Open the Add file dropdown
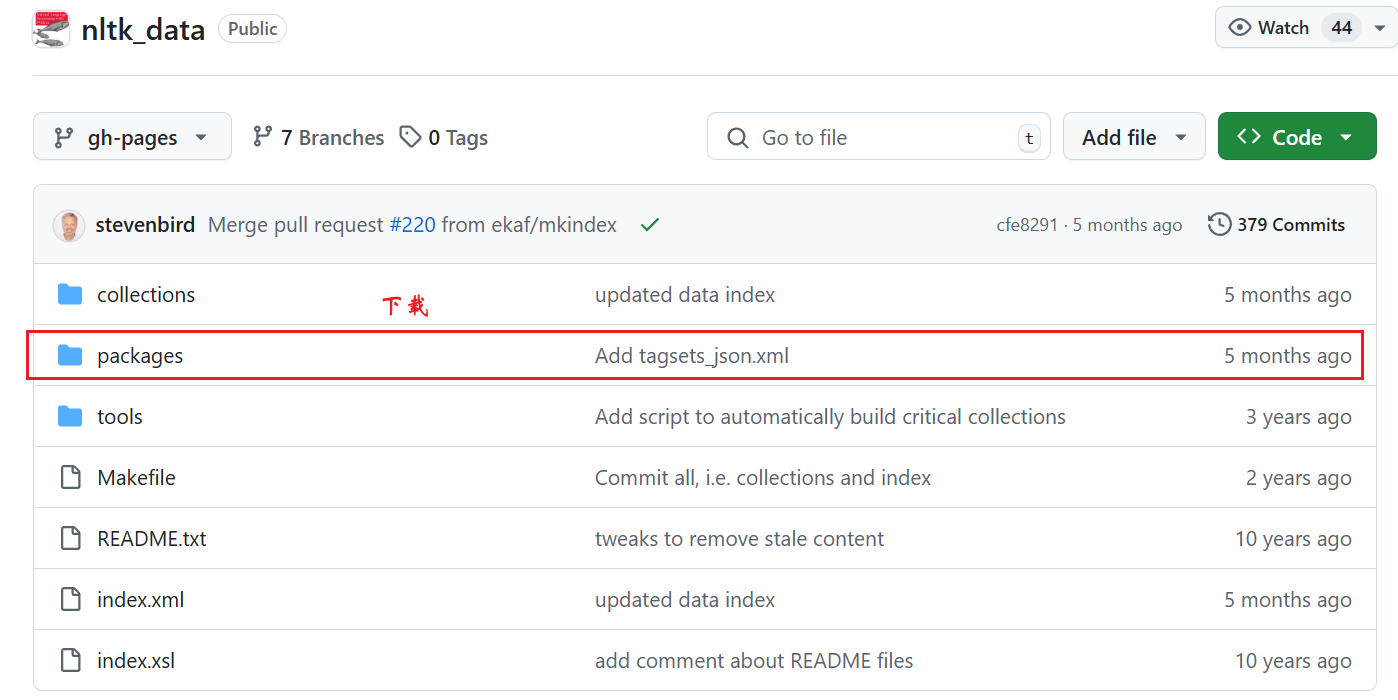 [x=1135, y=137]
